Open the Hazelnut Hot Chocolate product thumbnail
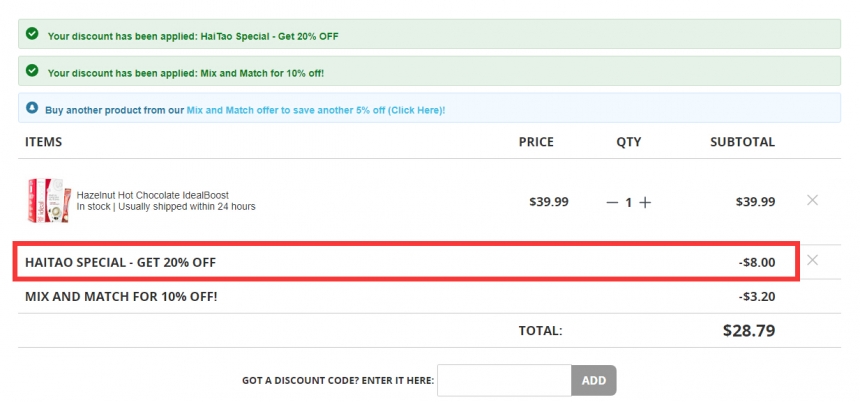Viewport: 860px width, 402px height. pyautogui.click(x=49, y=200)
